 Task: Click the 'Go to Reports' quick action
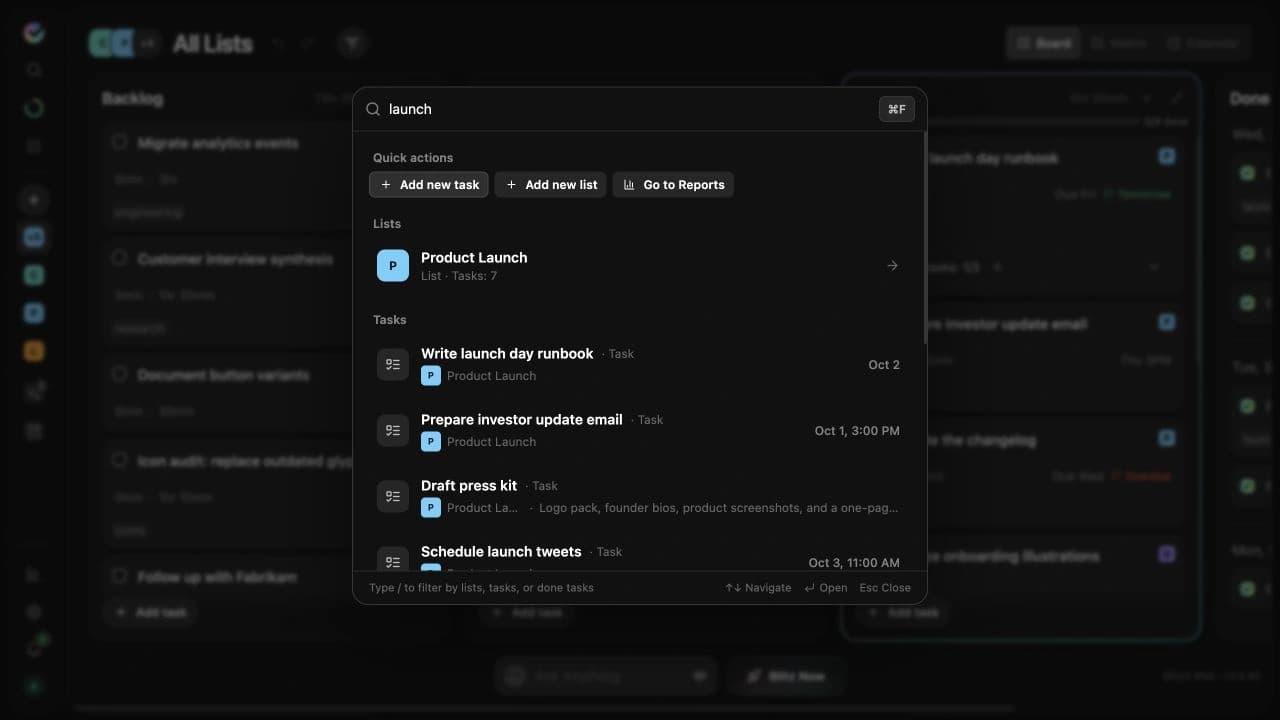[x=673, y=184]
